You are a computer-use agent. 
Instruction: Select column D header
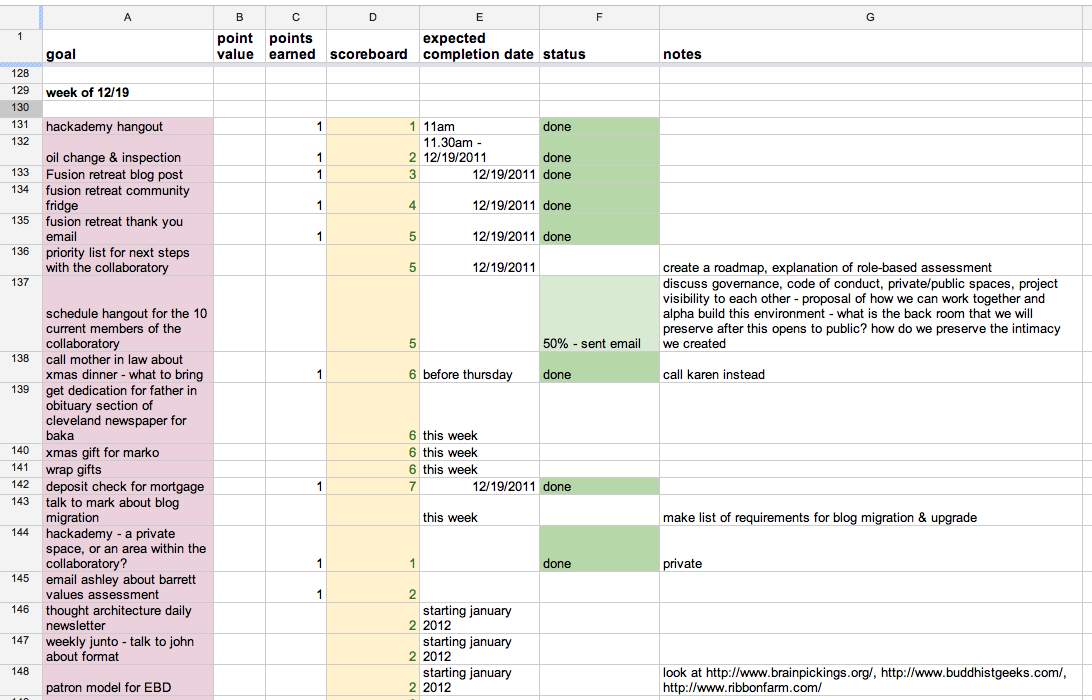[x=372, y=17]
